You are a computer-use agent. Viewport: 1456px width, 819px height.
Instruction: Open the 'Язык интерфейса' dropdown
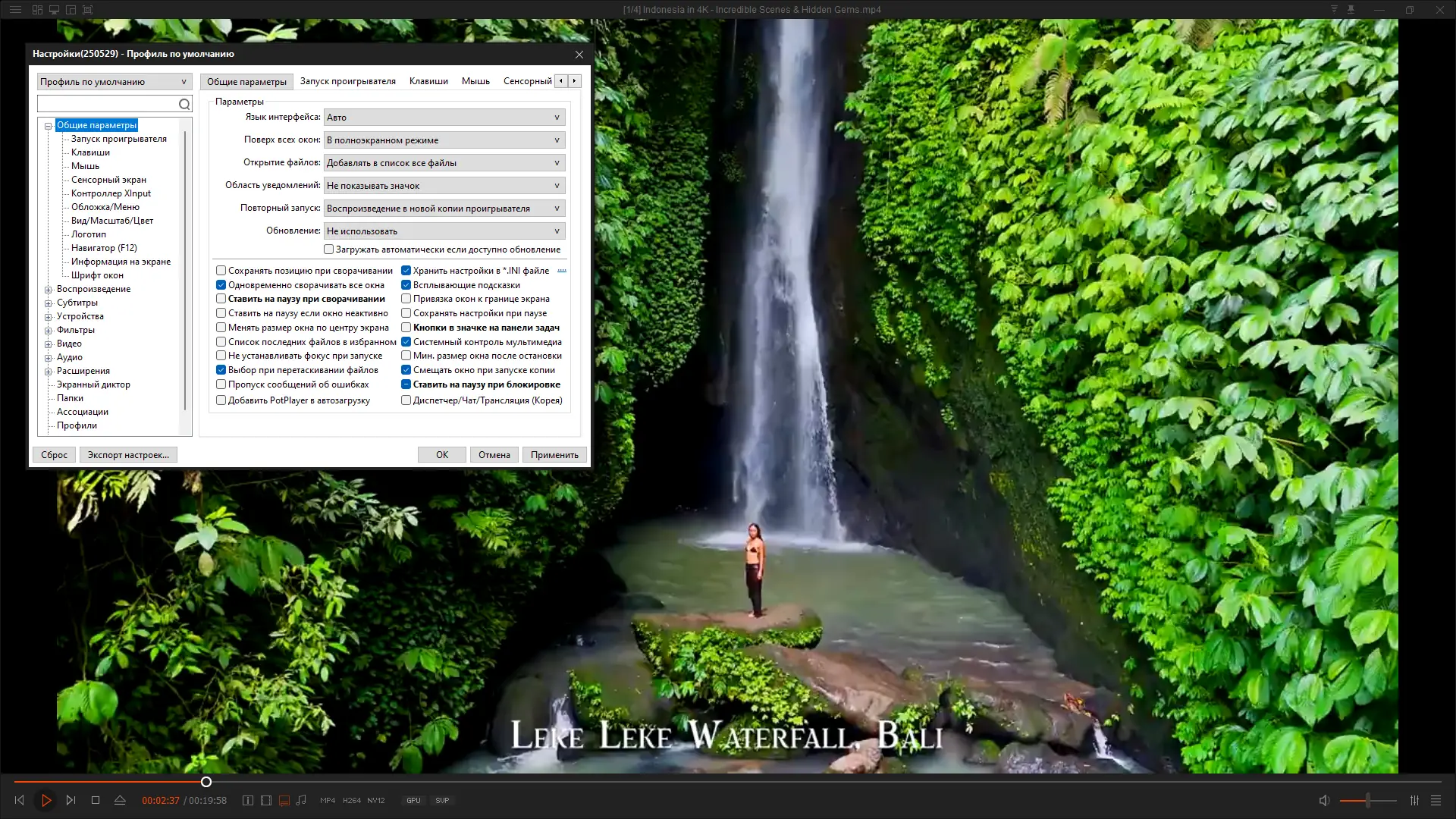444,118
